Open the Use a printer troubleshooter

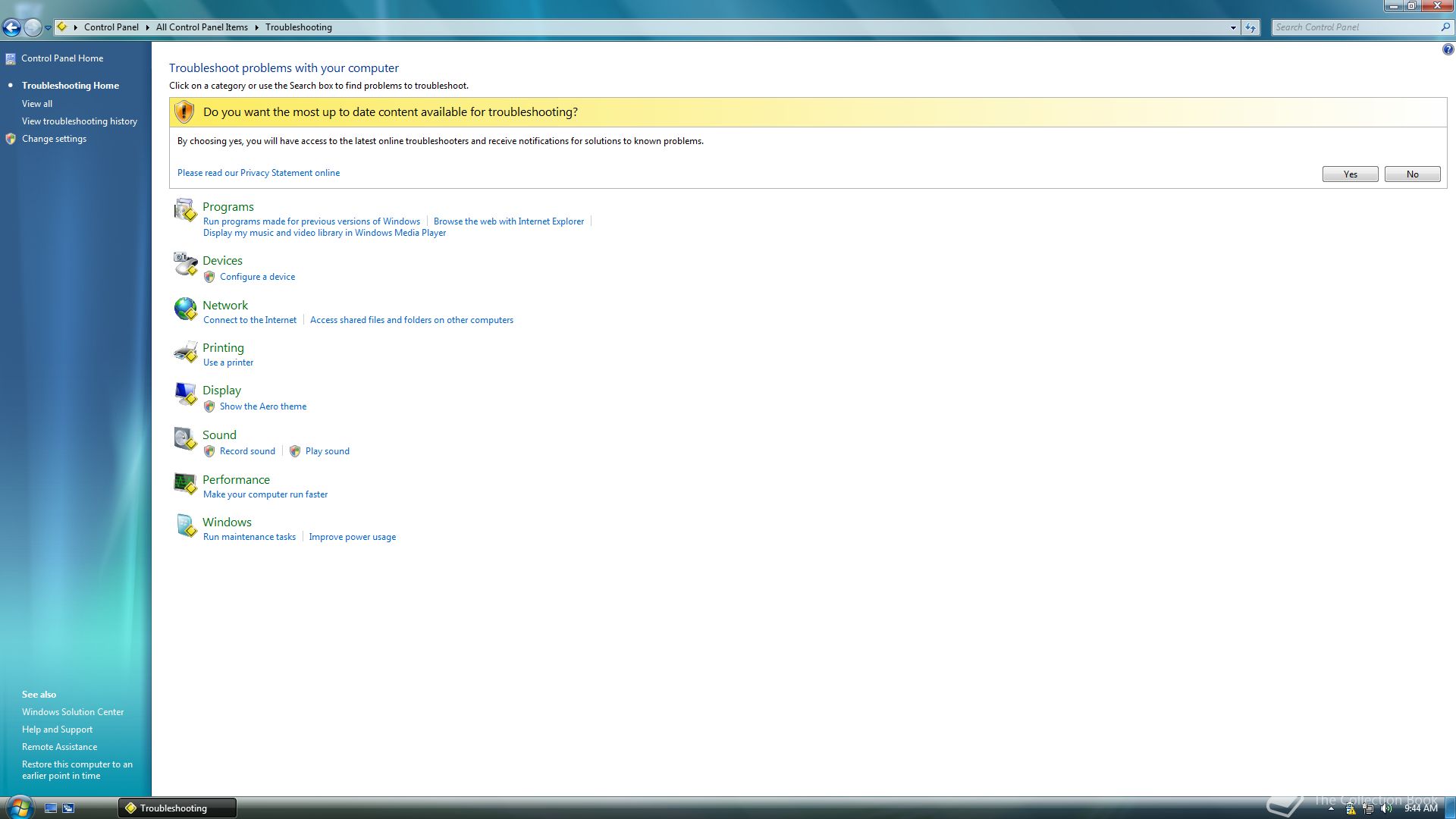(228, 362)
